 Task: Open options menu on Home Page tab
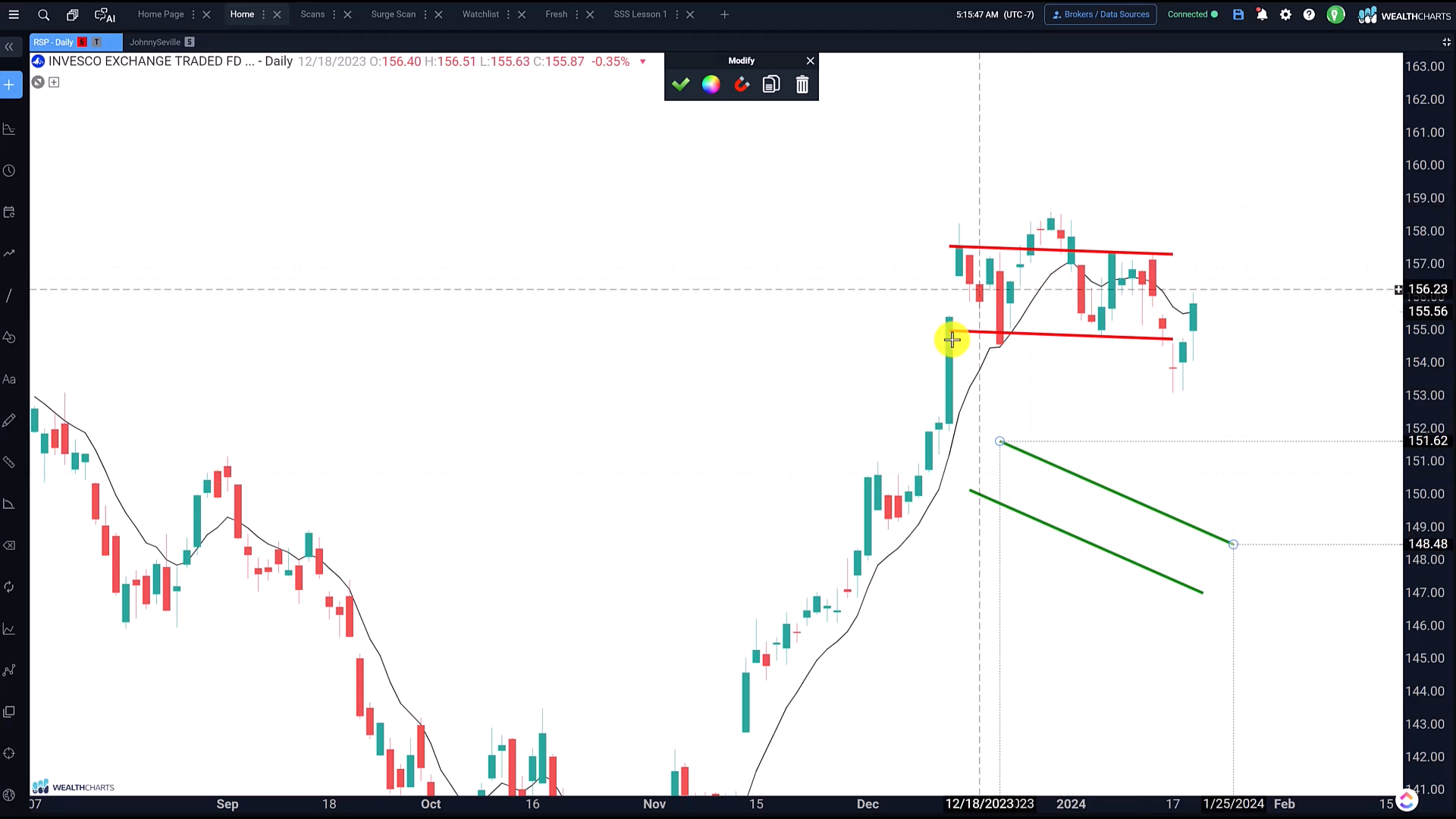(x=193, y=14)
